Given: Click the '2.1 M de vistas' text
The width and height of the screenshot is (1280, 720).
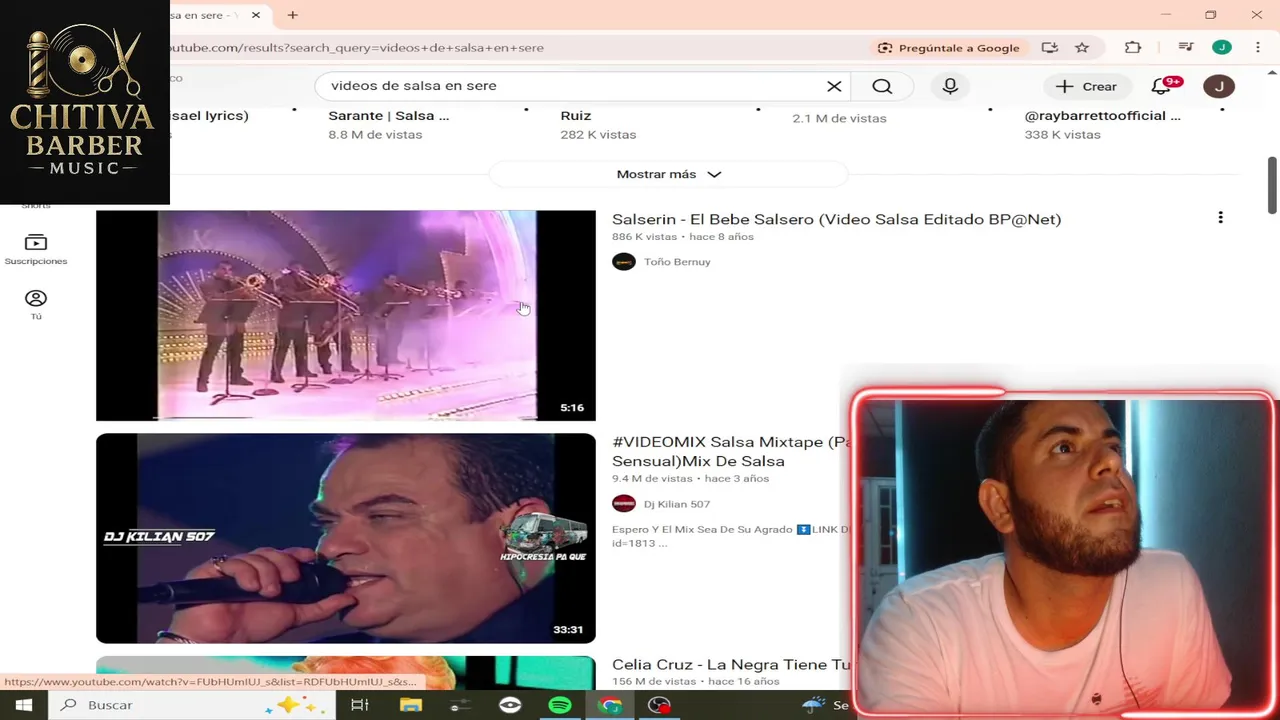Looking at the screenshot, I should click(x=839, y=118).
